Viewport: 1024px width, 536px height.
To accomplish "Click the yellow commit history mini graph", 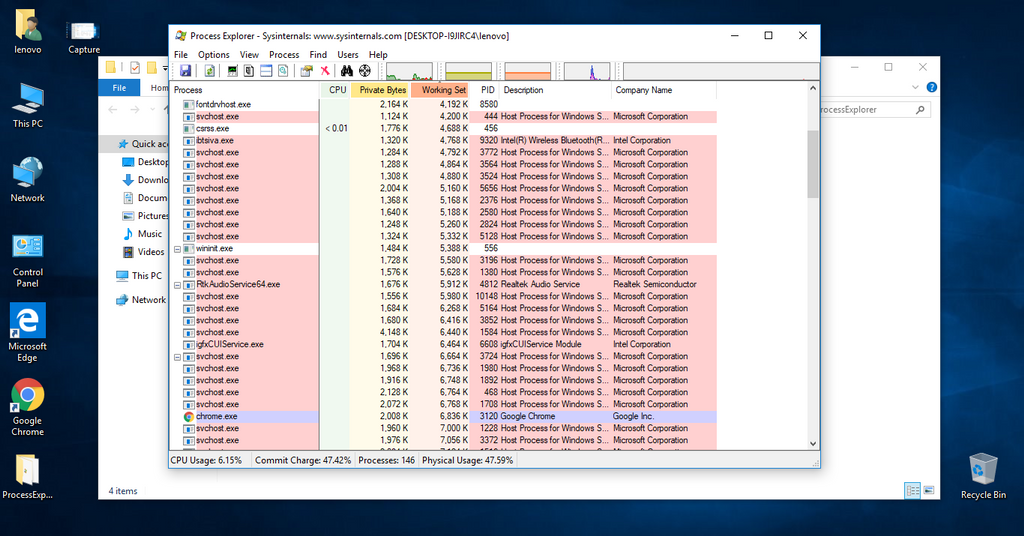I will coord(468,71).
